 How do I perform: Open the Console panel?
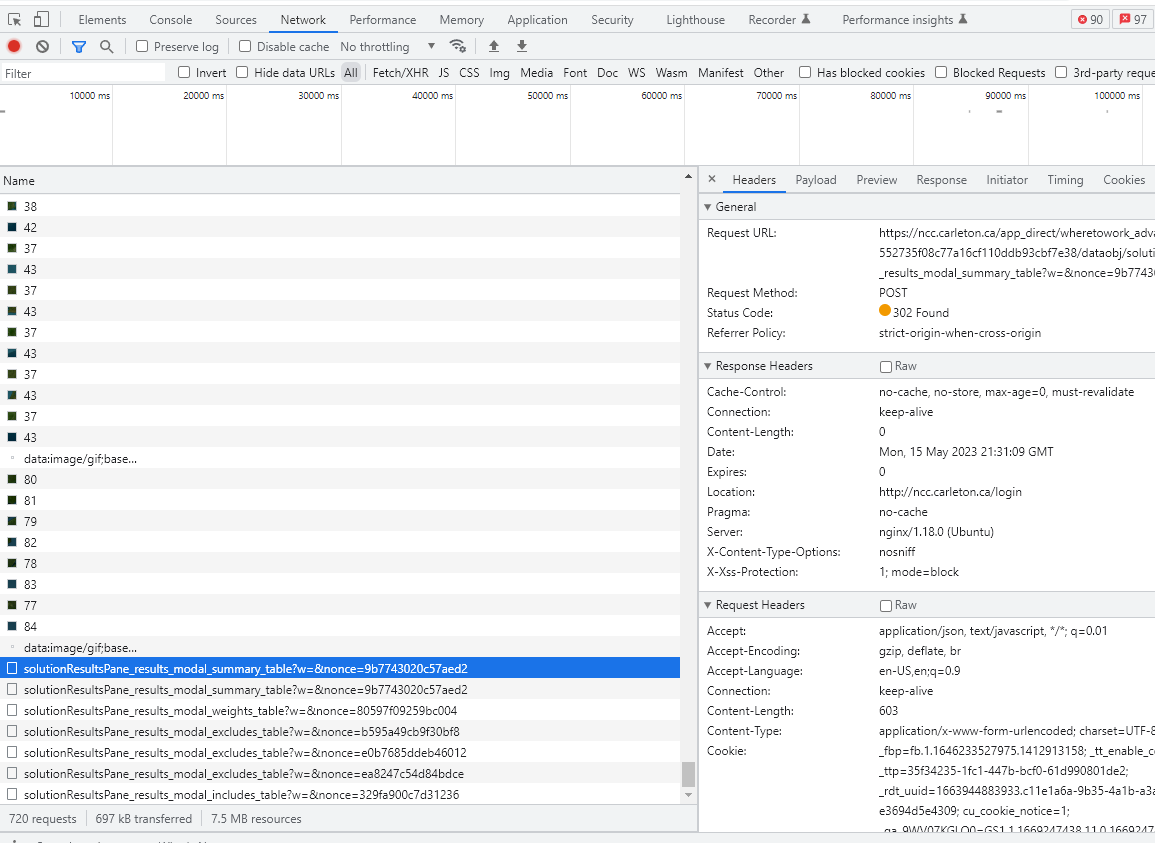tap(170, 19)
